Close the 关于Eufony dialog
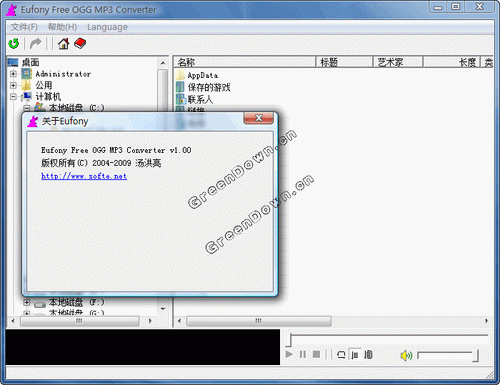This screenshot has width=500, height=385. coord(259,118)
